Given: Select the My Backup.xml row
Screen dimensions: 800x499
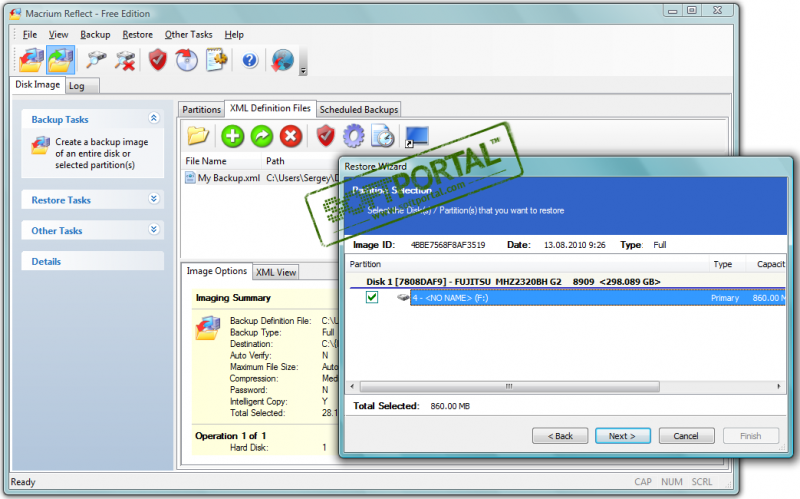Looking at the screenshot, I should [261, 178].
